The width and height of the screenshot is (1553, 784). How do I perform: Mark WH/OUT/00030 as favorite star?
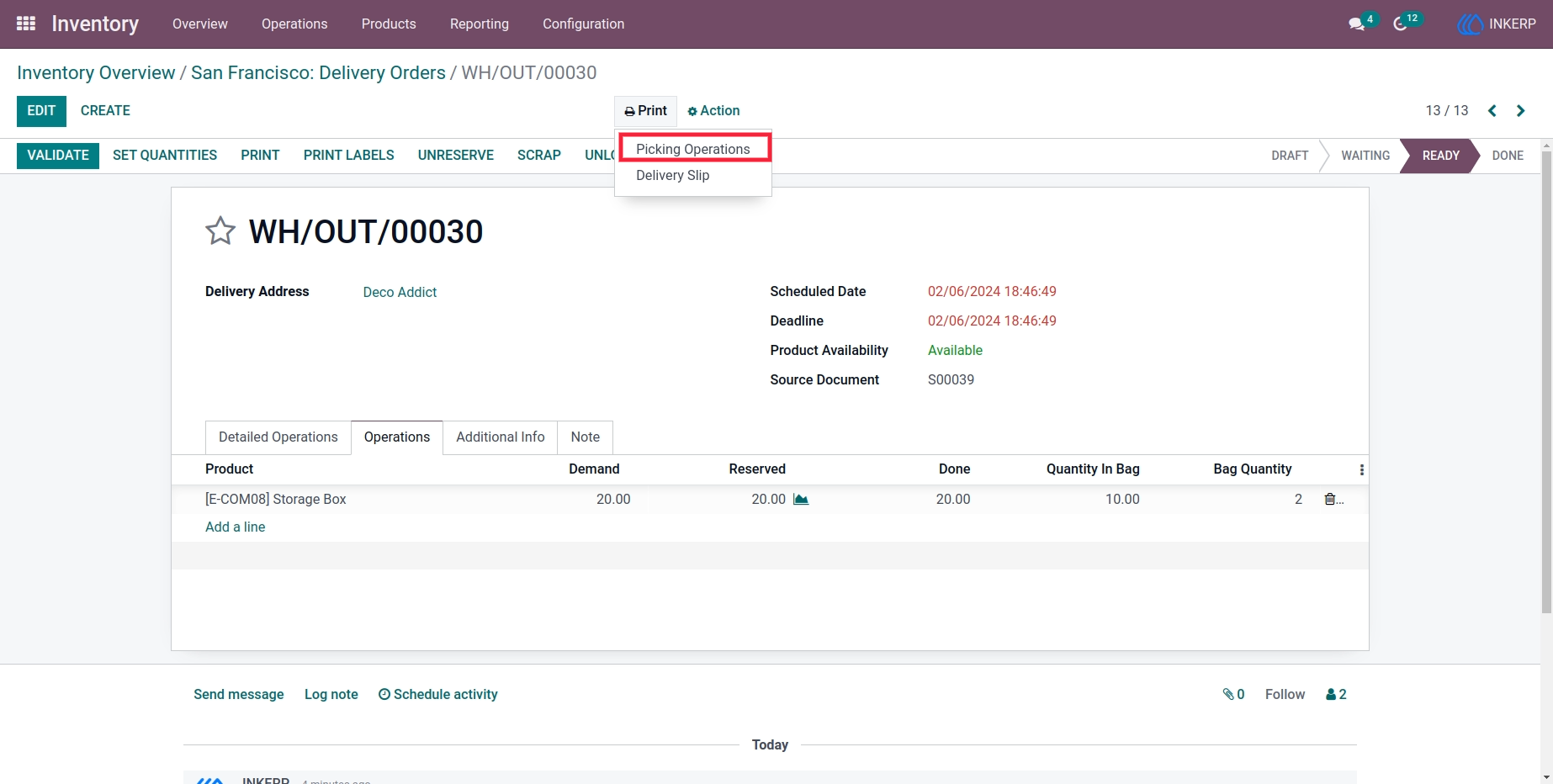220,231
